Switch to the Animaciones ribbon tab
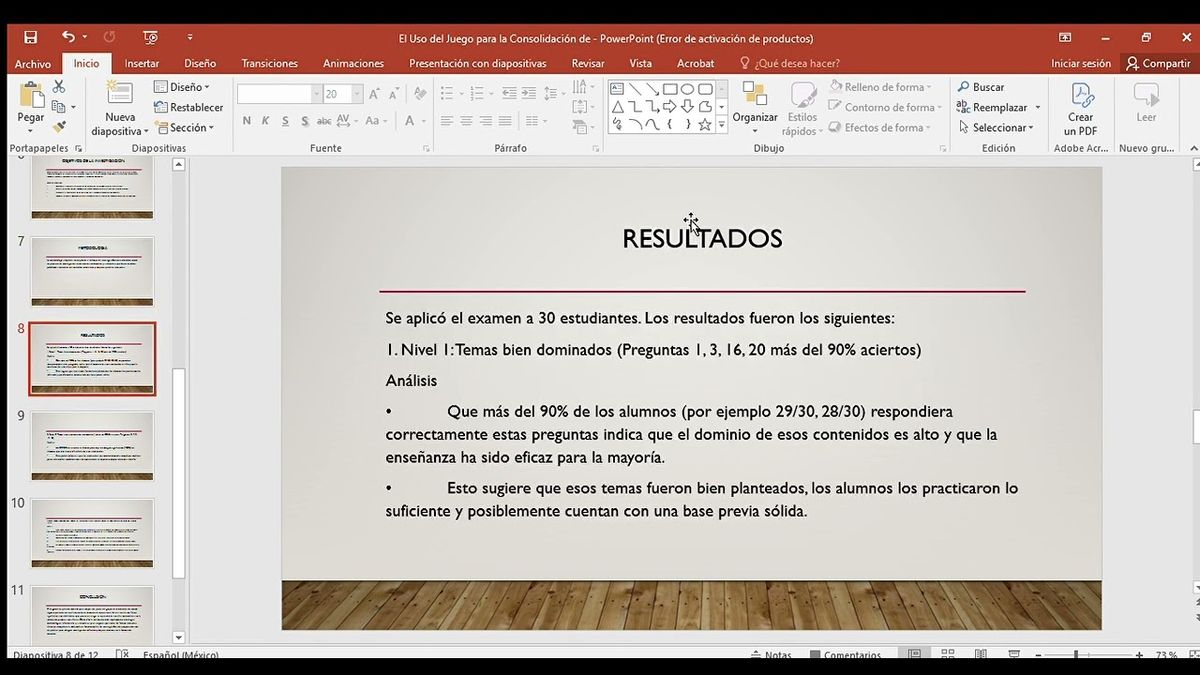1200x675 pixels. (x=352, y=62)
